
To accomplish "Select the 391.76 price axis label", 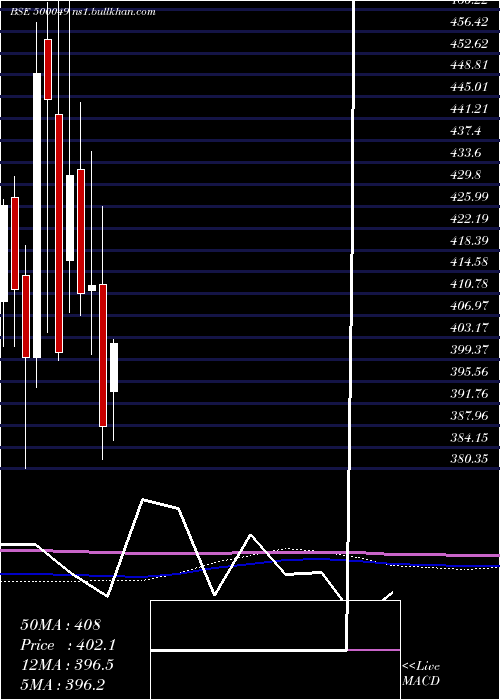I will click(469, 393).
